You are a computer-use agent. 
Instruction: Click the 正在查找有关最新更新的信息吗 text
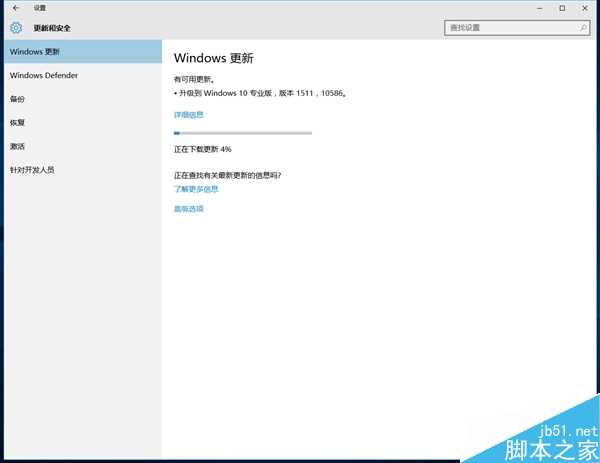coord(227,175)
